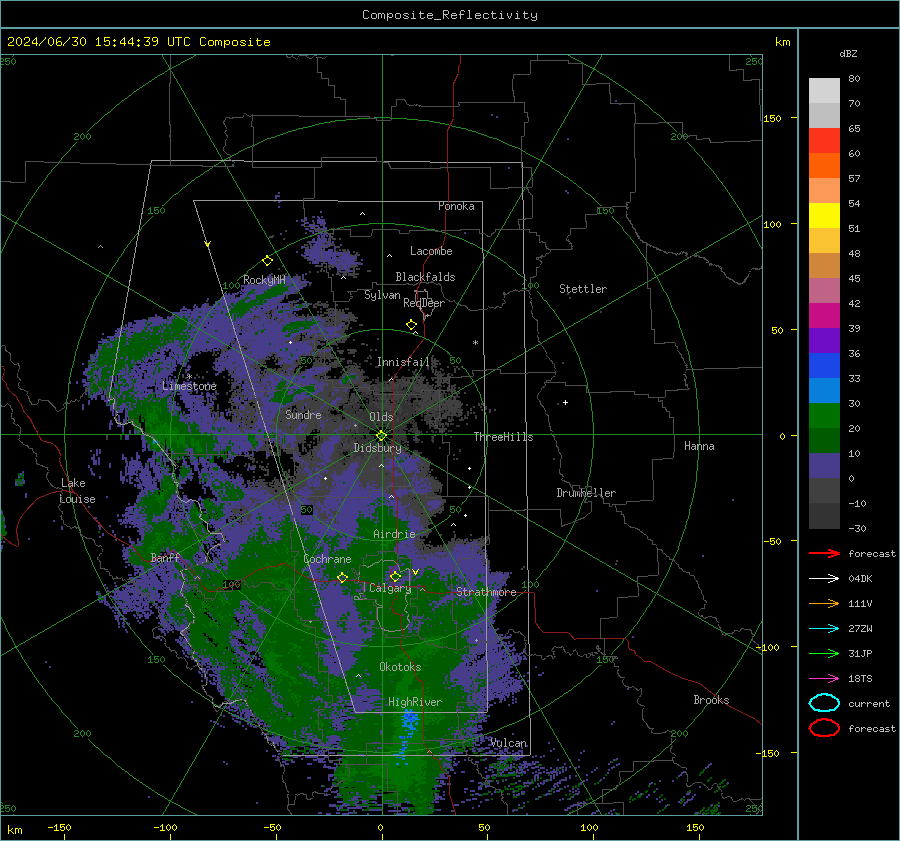
Task: Click white asterisk marker above Limestone label
Action: coord(189,377)
